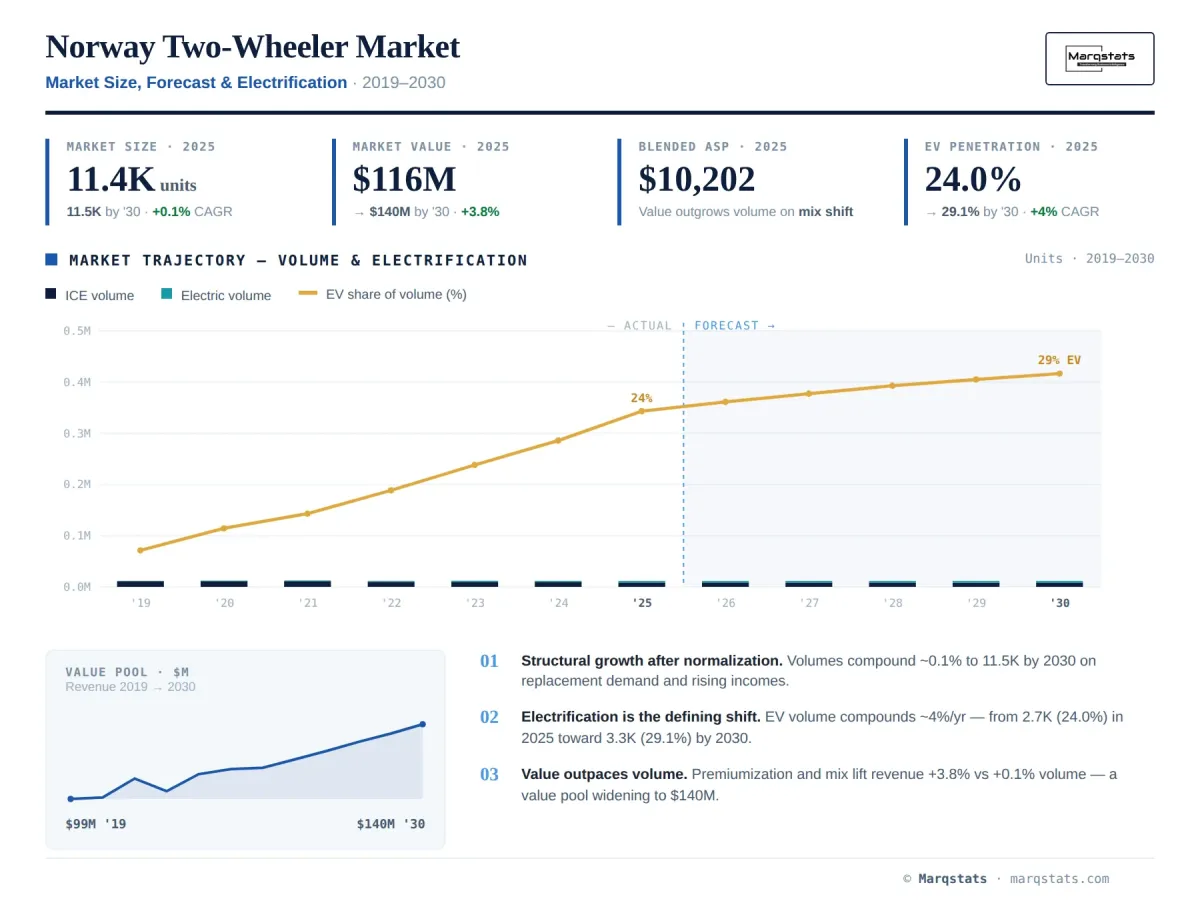Click the 11.4K units market size value
The height and width of the screenshot is (911, 1200).
(x=131, y=179)
